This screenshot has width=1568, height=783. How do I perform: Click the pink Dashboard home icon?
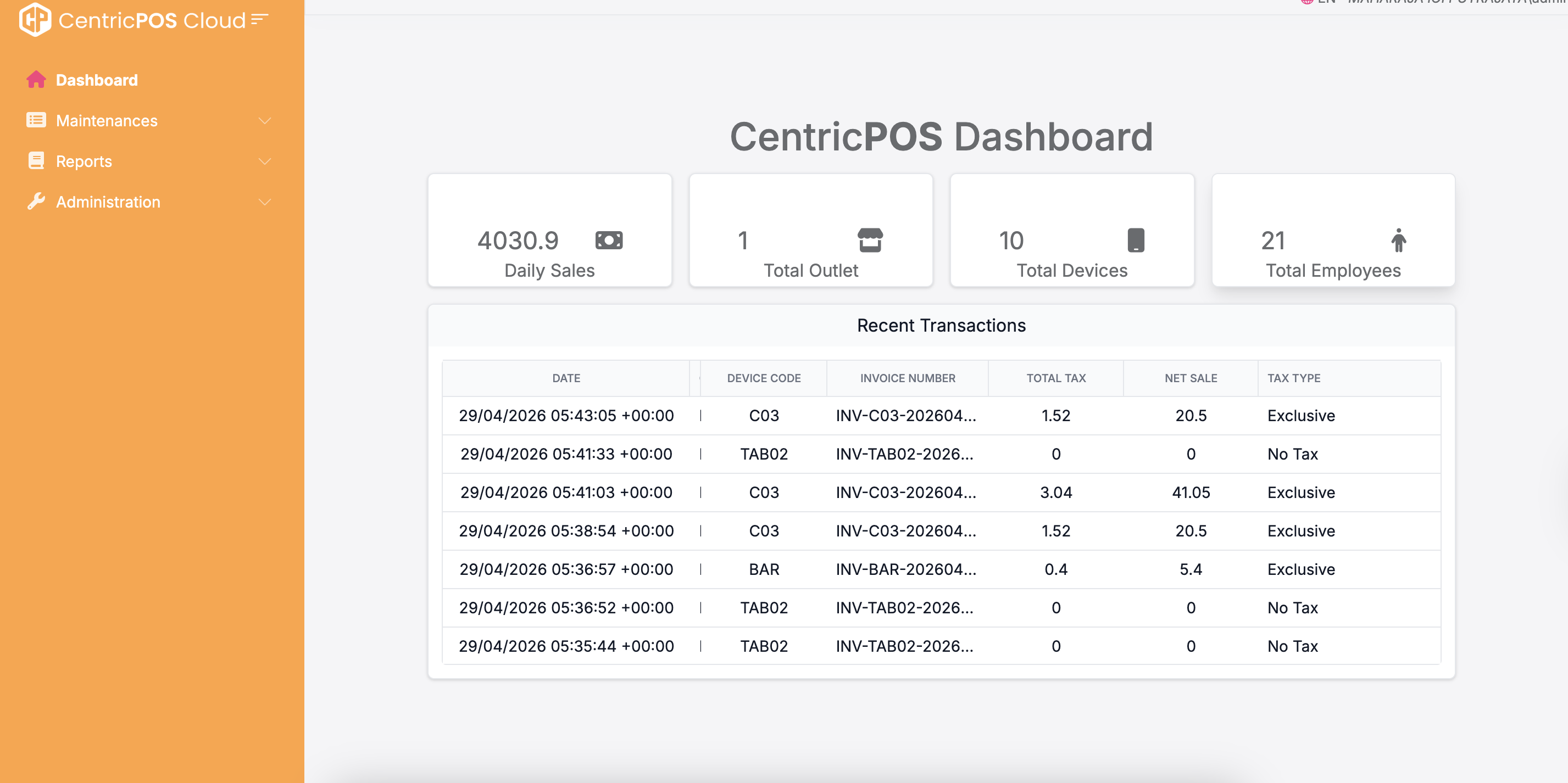point(36,80)
